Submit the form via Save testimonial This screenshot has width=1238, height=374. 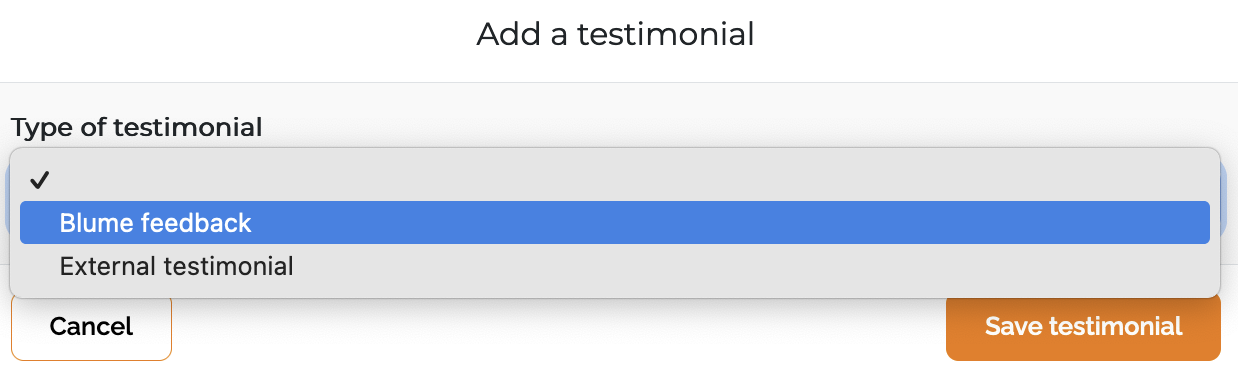(1083, 326)
